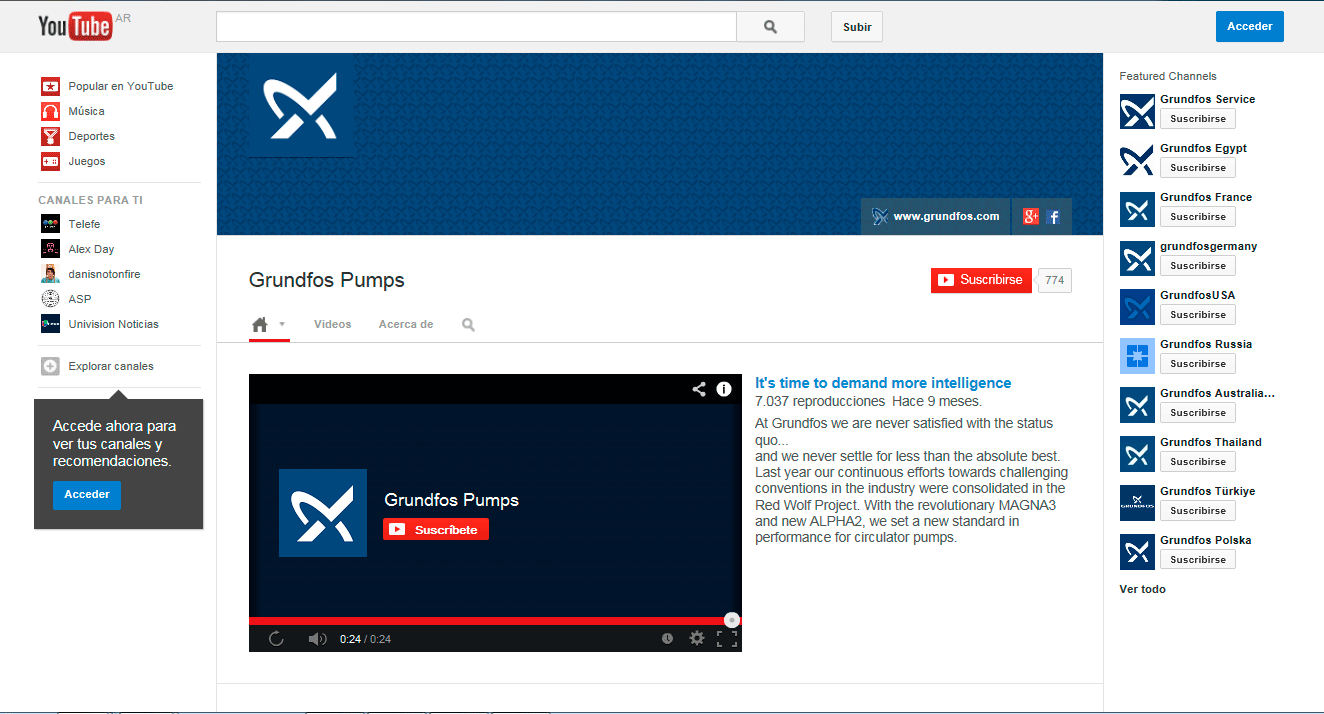Open the Música headphones icon
The image size is (1324, 714).
pyautogui.click(x=50, y=111)
